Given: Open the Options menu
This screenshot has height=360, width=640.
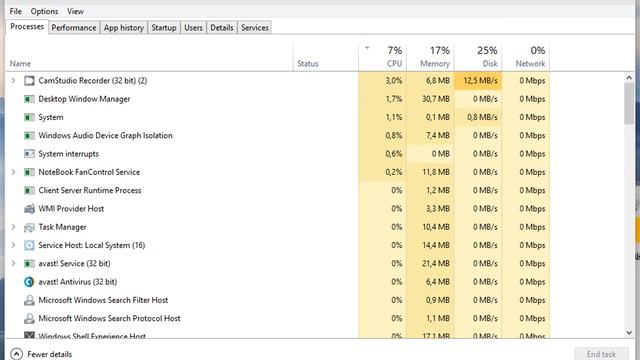Looking at the screenshot, I should (44, 11).
